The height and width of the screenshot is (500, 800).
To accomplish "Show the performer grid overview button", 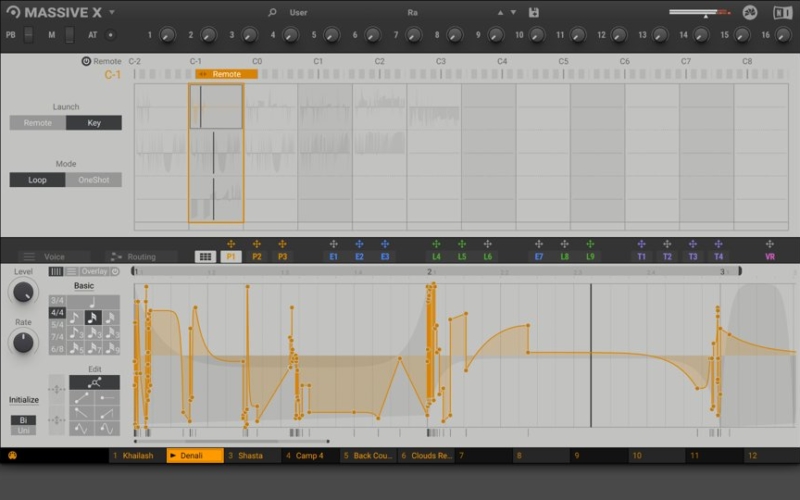I will [x=205, y=257].
